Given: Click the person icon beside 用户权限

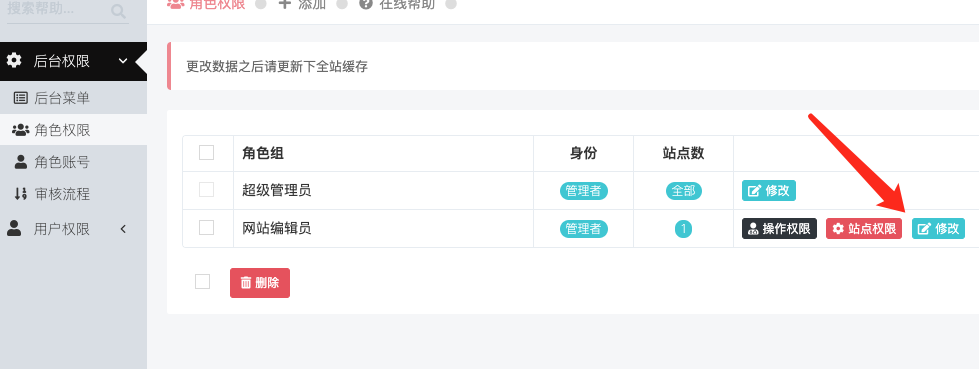Looking at the screenshot, I should (x=14, y=228).
